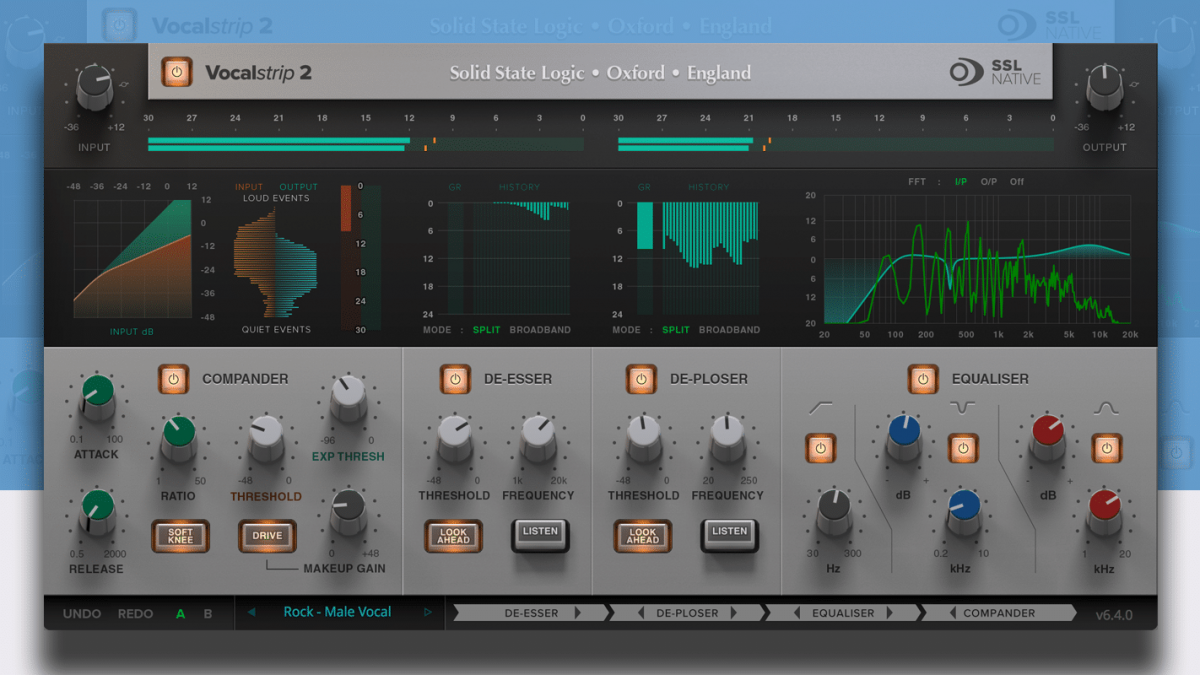Click the compander Input dB transfer curve
Image resolution: width=1200 pixels, height=675 pixels.
click(x=131, y=261)
